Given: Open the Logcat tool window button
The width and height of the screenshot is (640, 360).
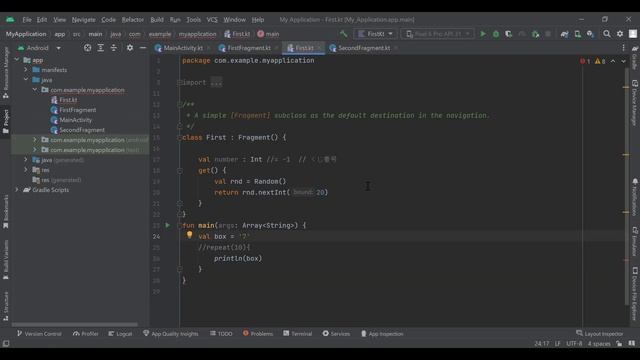Looking at the screenshot, I should click(x=120, y=333).
